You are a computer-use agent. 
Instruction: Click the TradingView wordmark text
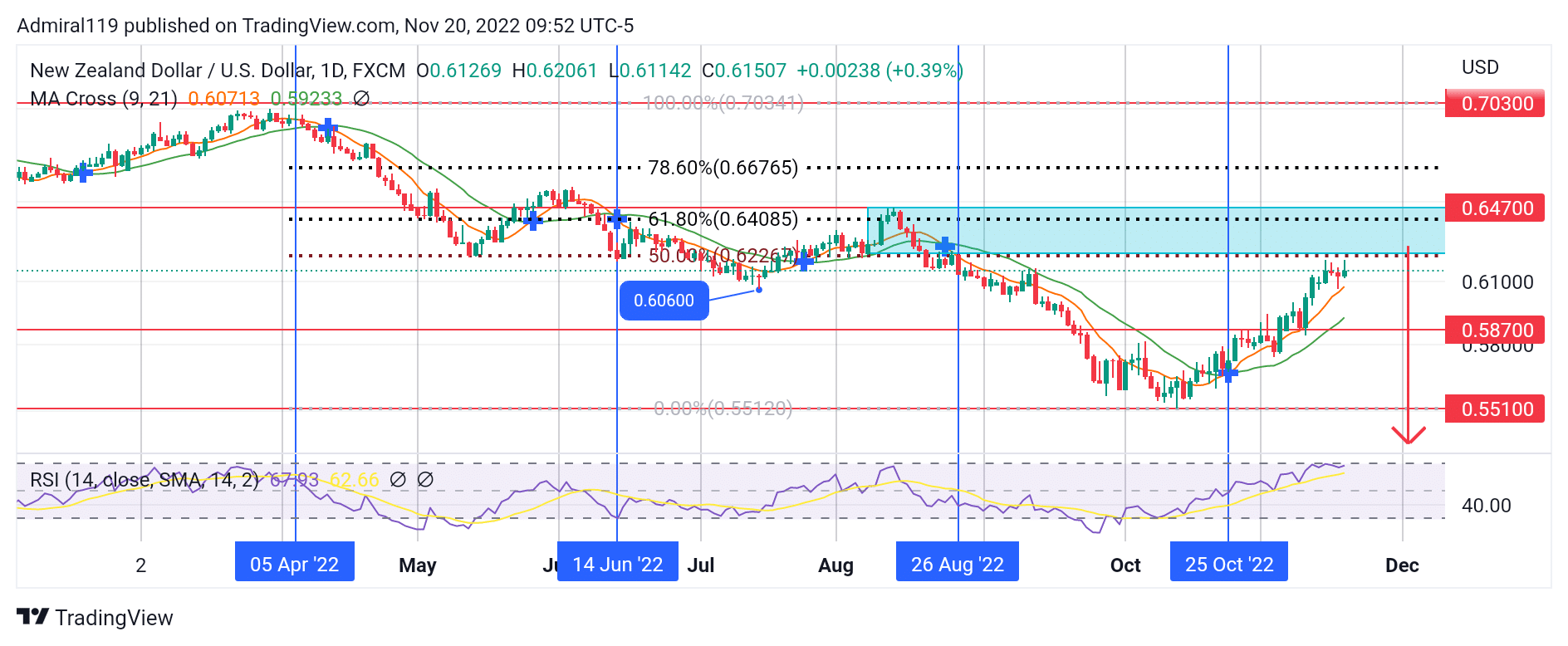[114, 618]
